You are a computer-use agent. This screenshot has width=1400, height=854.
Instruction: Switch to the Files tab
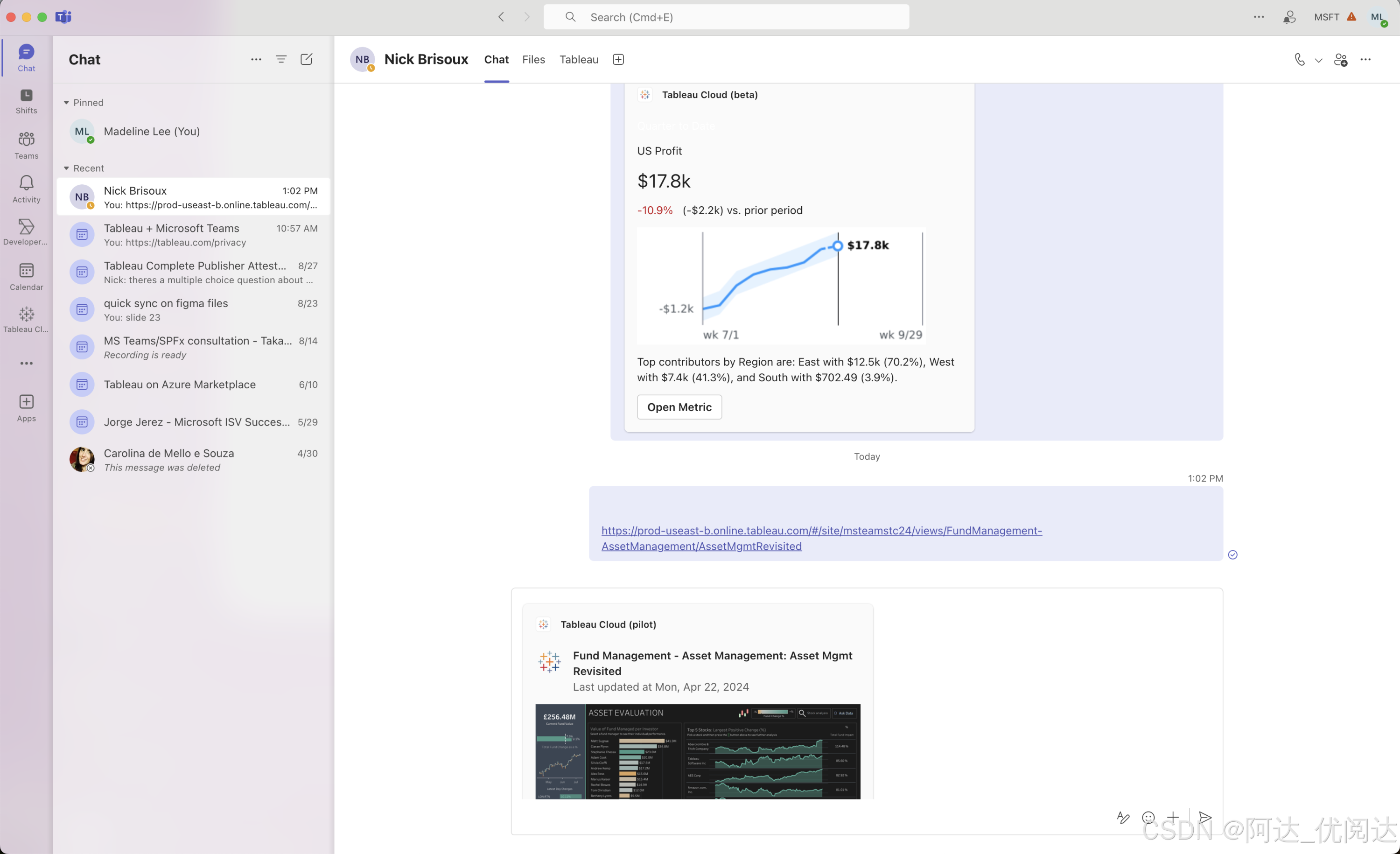[533, 60]
